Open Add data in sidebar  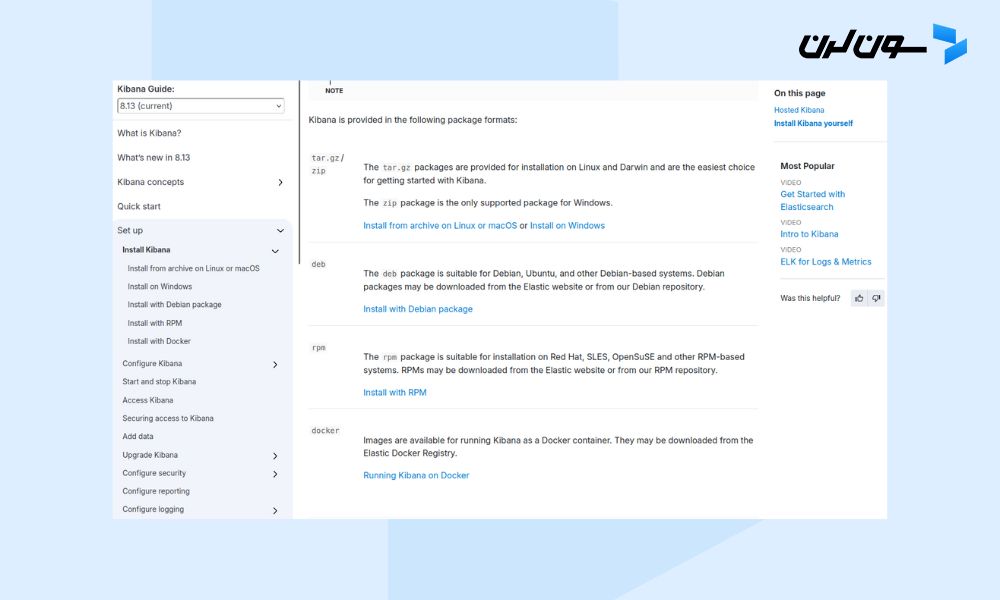tap(138, 437)
